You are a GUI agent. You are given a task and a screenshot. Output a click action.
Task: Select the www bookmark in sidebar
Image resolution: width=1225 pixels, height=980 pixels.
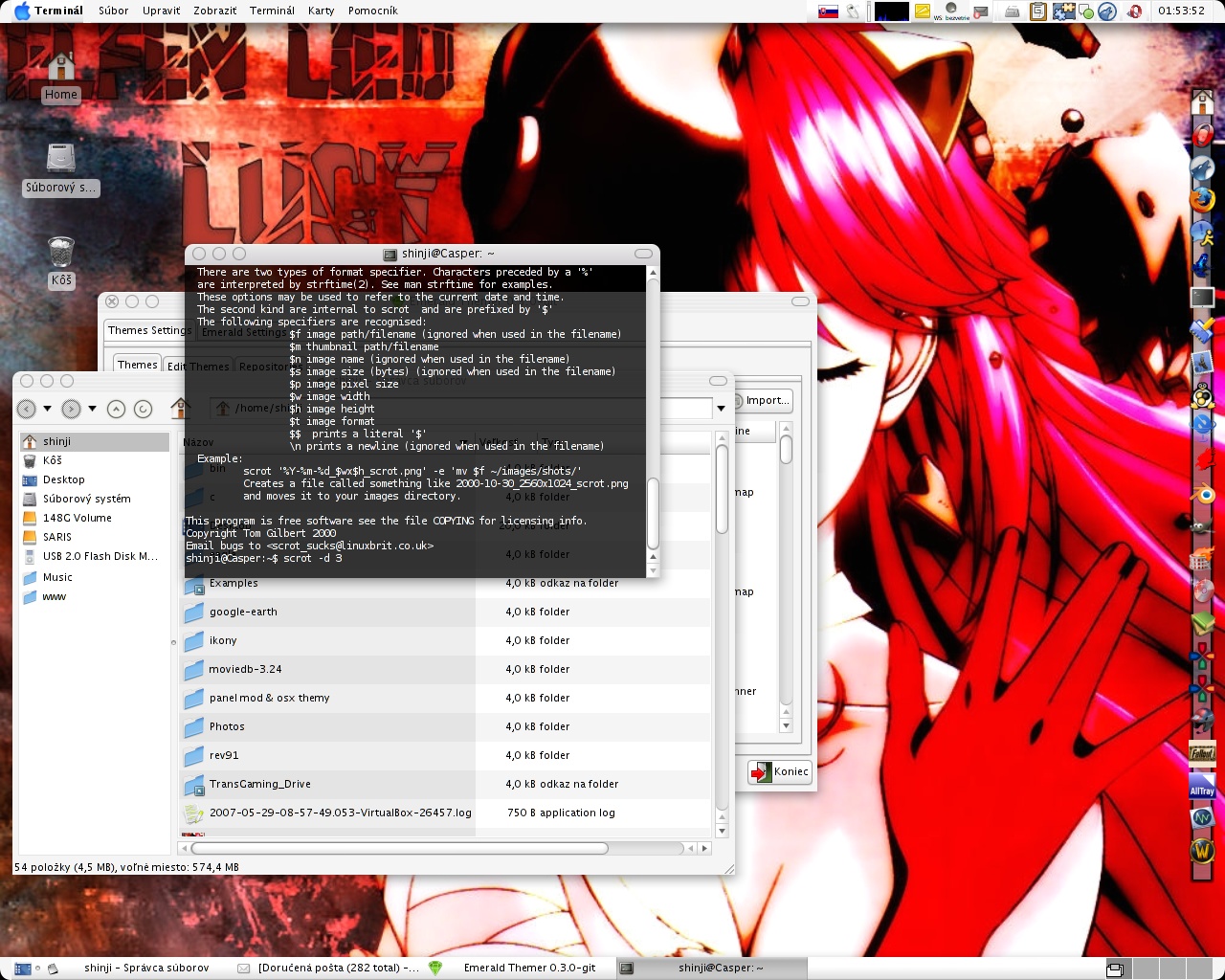coord(94,596)
